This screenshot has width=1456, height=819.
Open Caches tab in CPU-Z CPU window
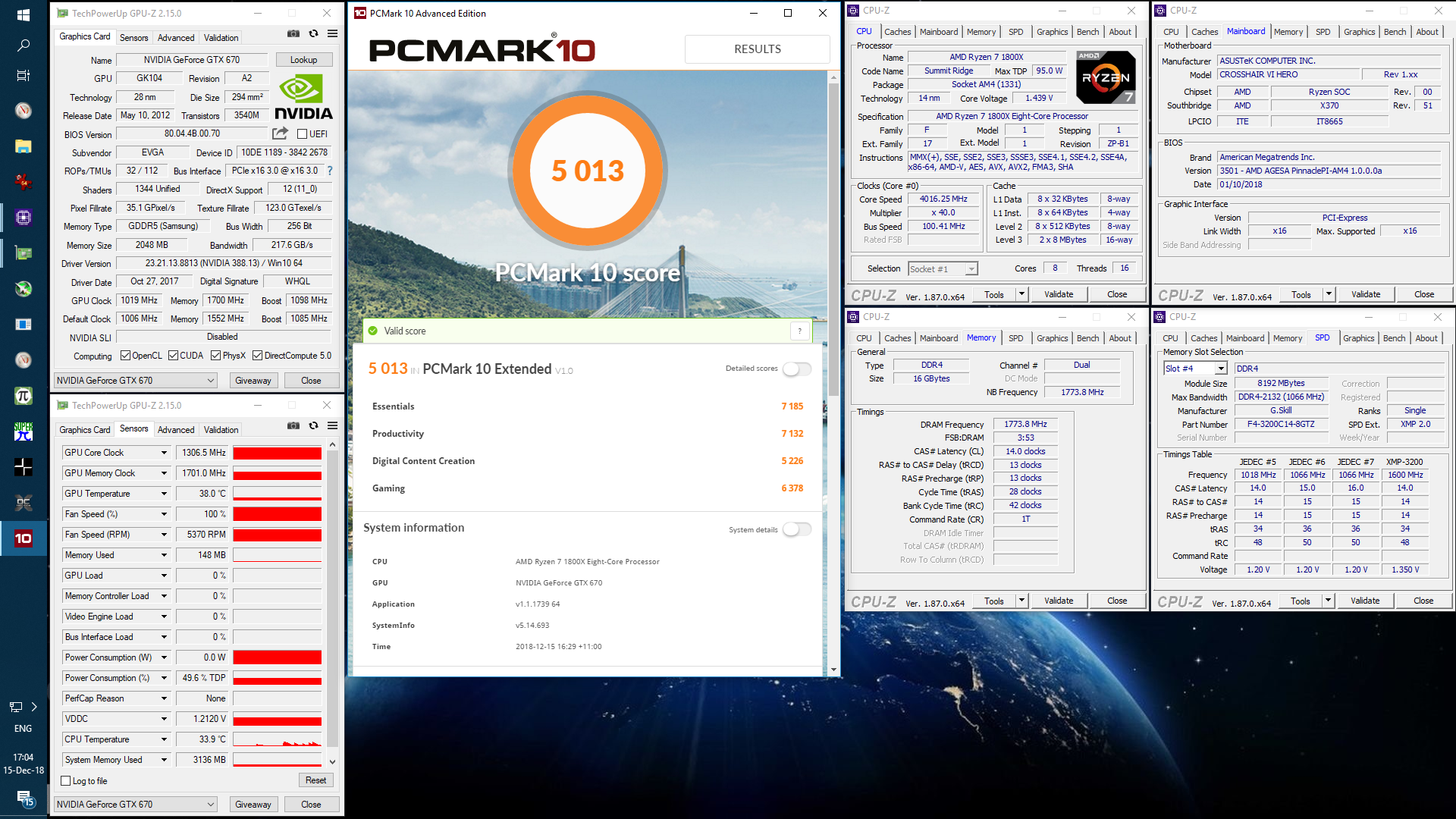(898, 32)
